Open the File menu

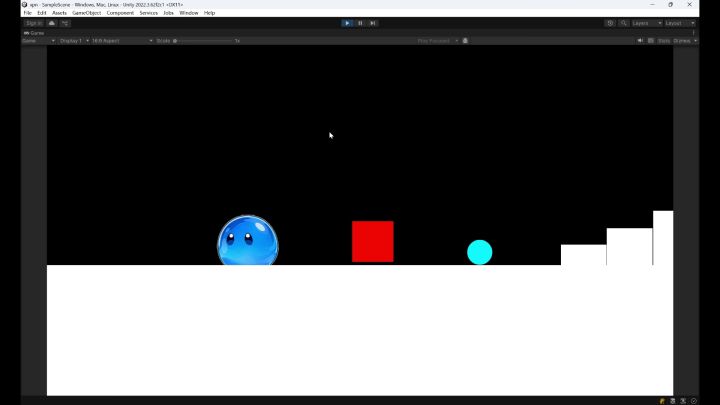coord(28,13)
